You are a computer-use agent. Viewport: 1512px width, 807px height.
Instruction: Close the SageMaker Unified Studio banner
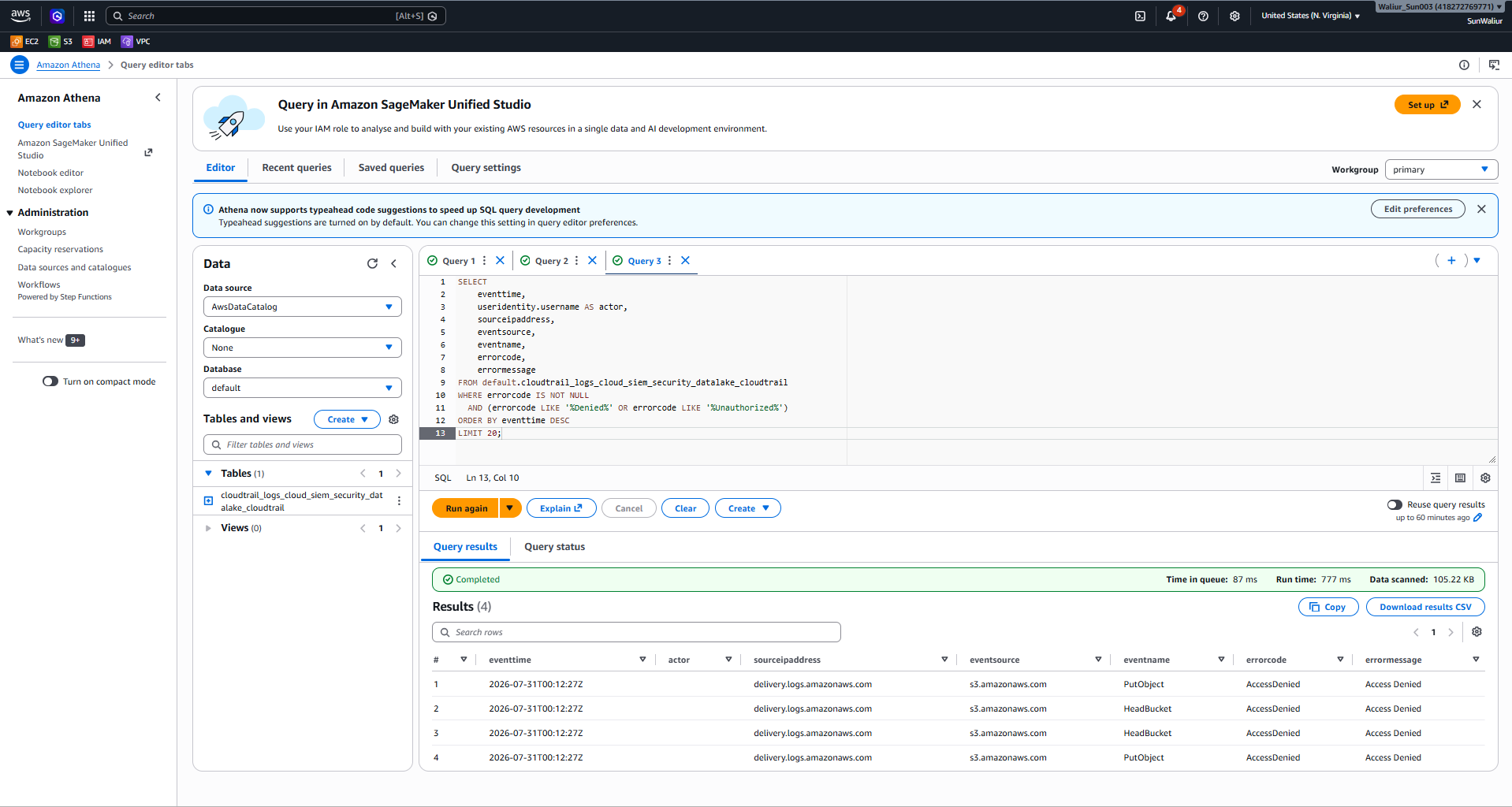pos(1477,104)
